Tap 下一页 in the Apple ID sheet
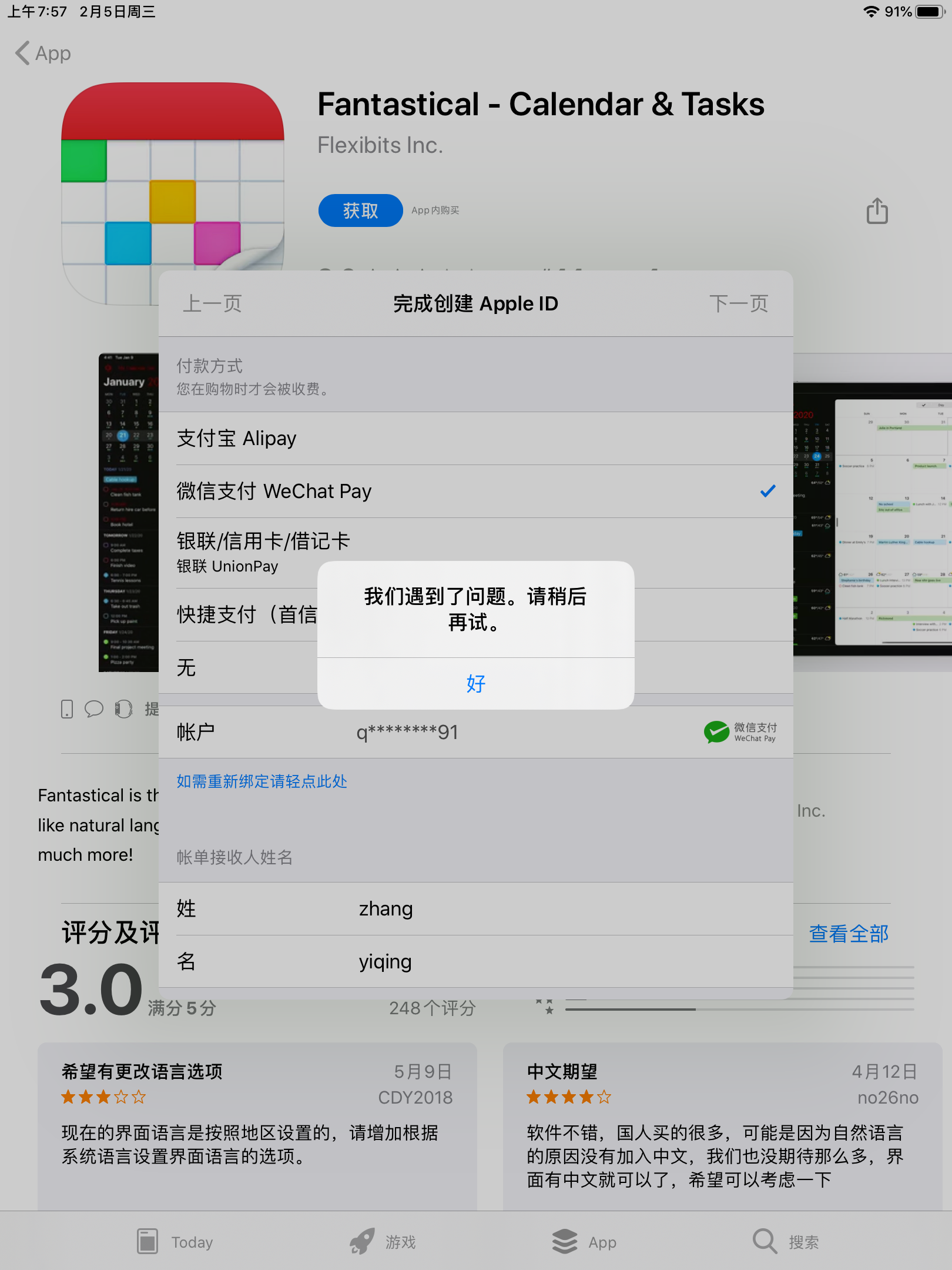952x1270 pixels. click(739, 303)
